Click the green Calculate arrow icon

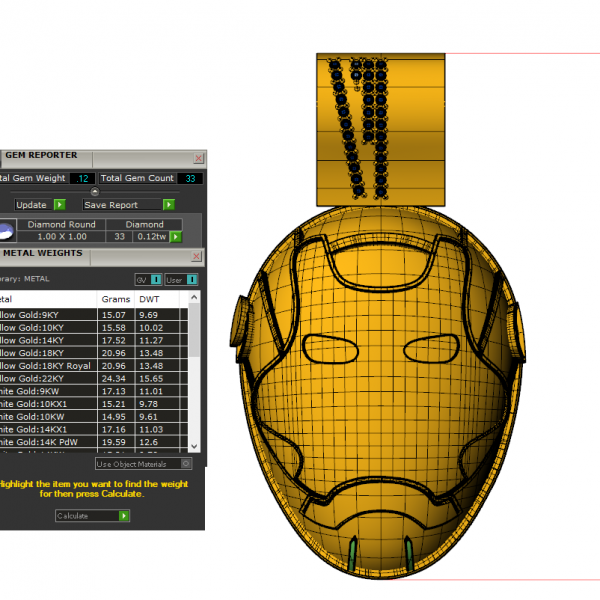[124, 516]
